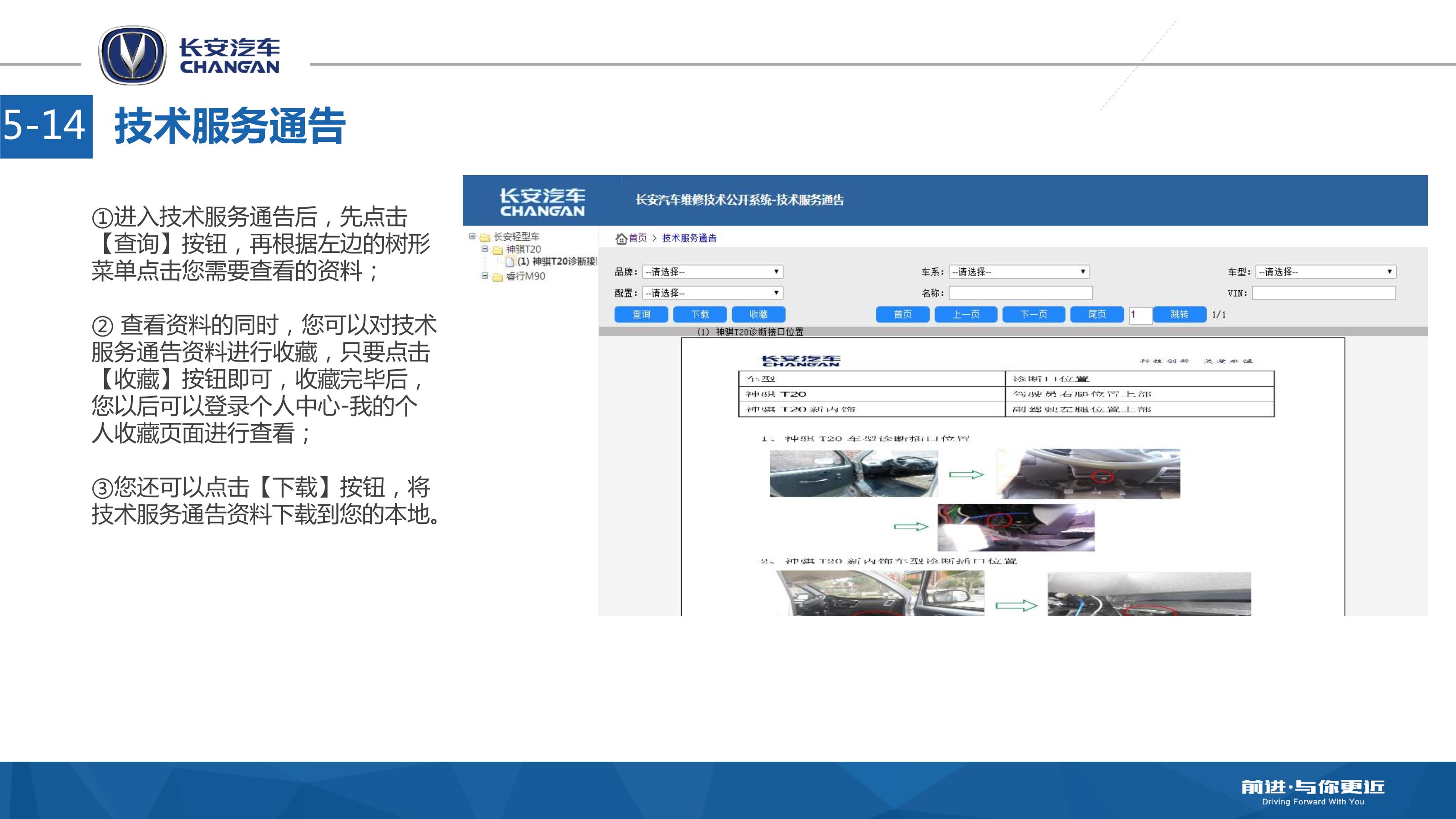
Task: Open the 车型 dropdown
Action: (x=1325, y=271)
